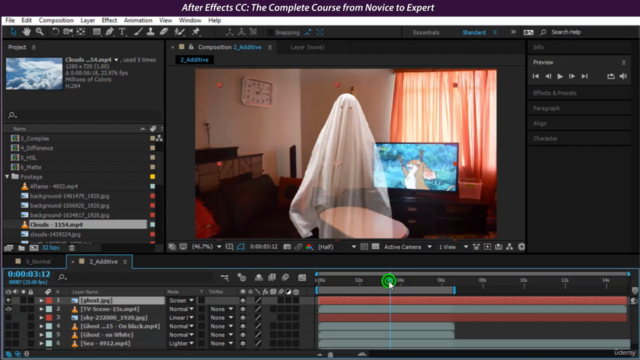This screenshot has width=640, height=360.
Task: Show the Sea - 4912.mp4 layer eye switch
Action: 8,343
